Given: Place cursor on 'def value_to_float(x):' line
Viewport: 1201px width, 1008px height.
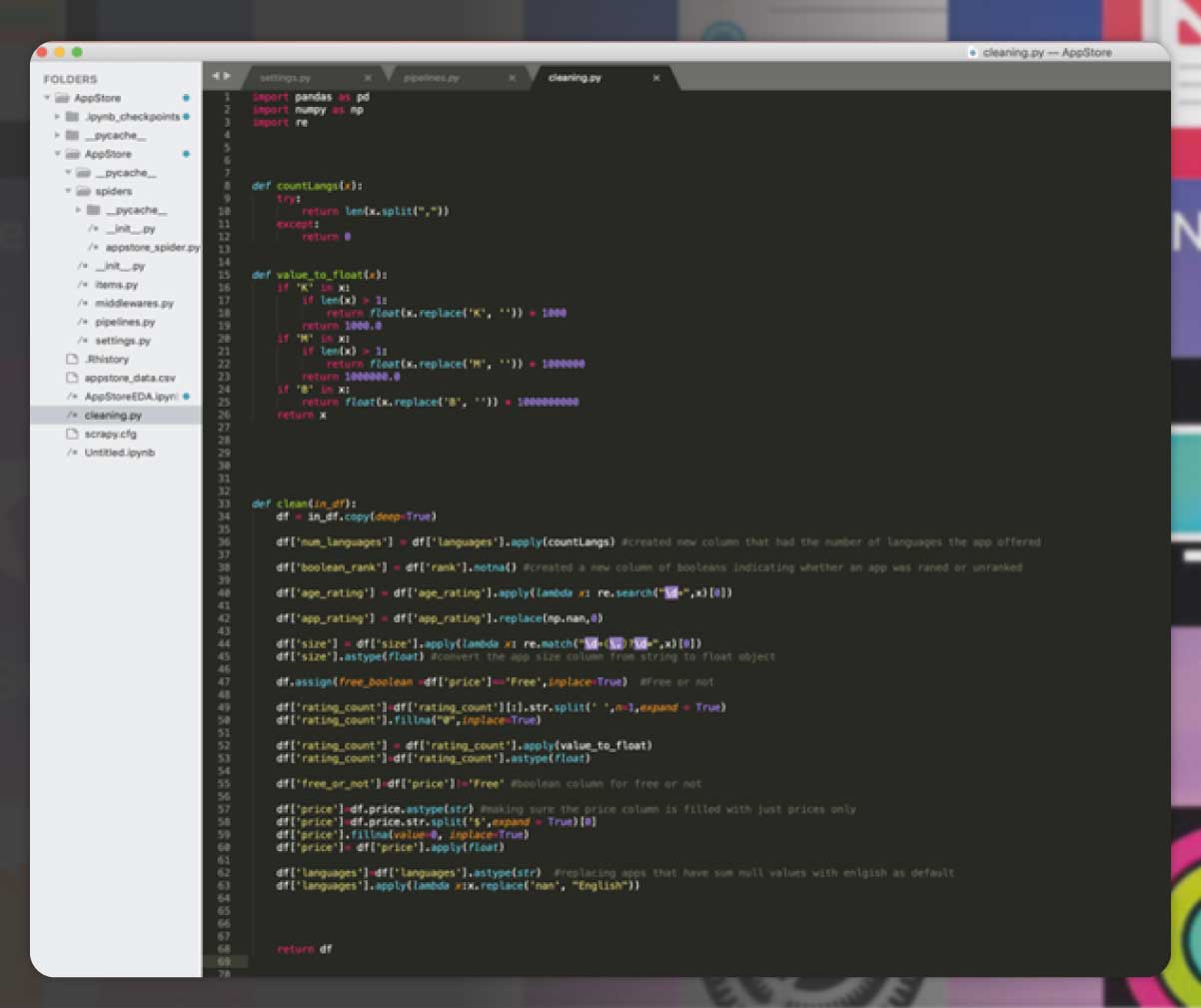Looking at the screenshot, I should (320, 275).
